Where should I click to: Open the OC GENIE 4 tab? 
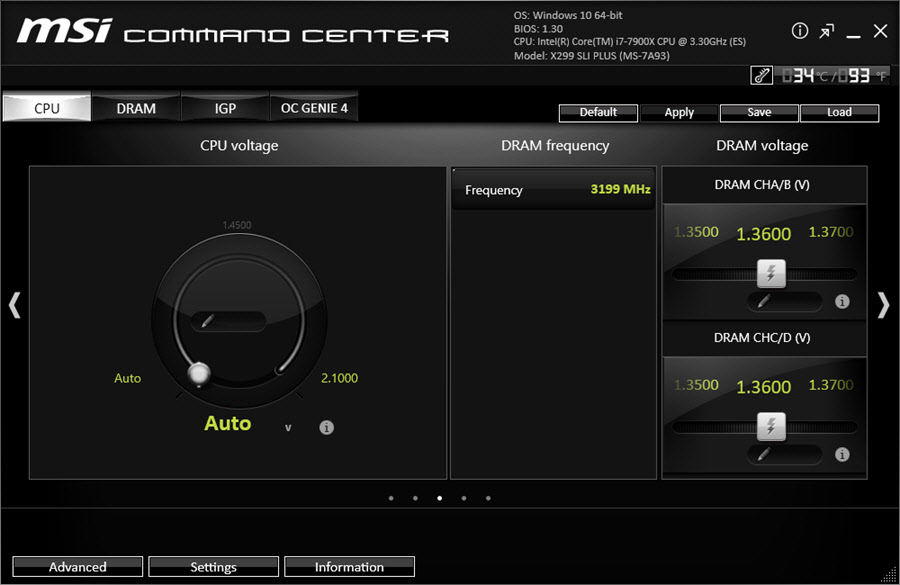[x=314, y=108]
